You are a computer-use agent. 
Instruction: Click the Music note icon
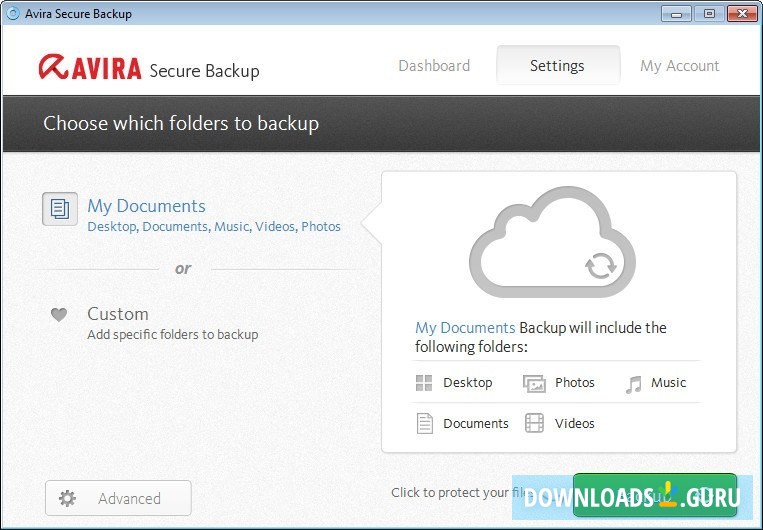pyautogui.click(x=633, y=384)
